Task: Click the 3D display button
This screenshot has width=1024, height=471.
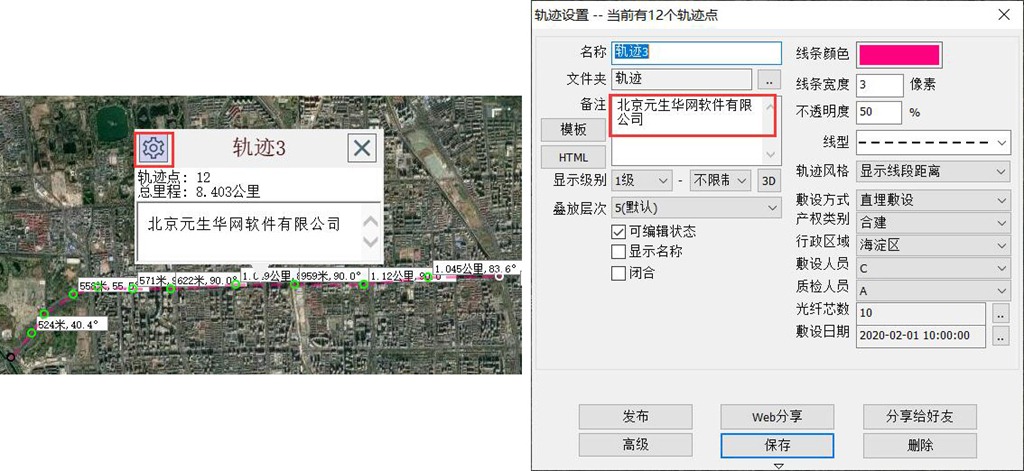Action: [768, 181]
